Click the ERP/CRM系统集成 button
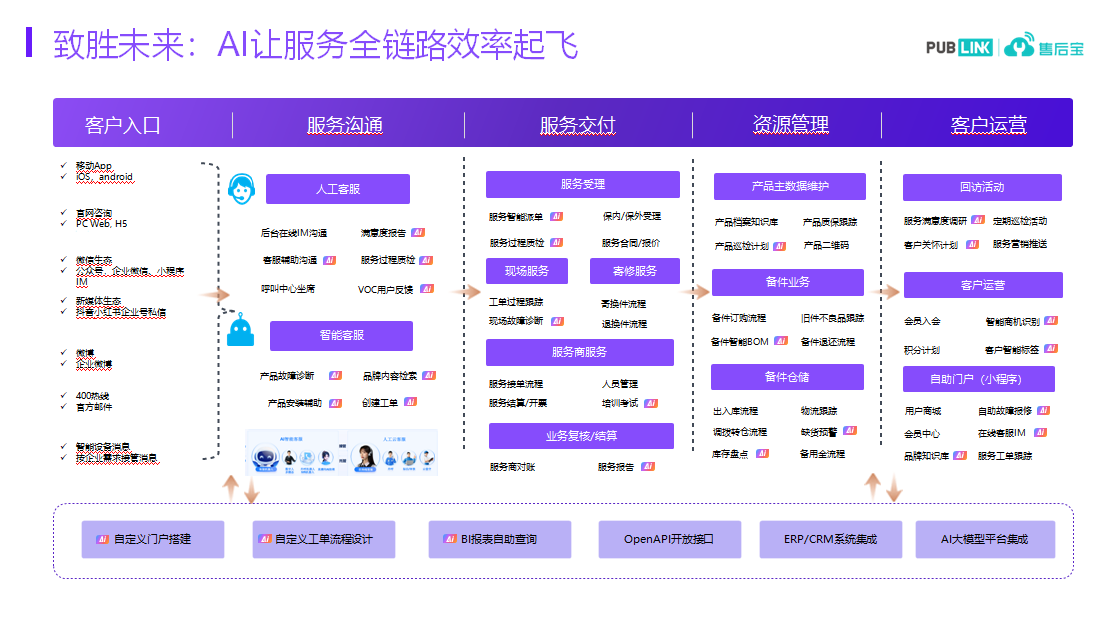Image resolution: width=1116 pixels, height=627 pixels. click(829, 539)
